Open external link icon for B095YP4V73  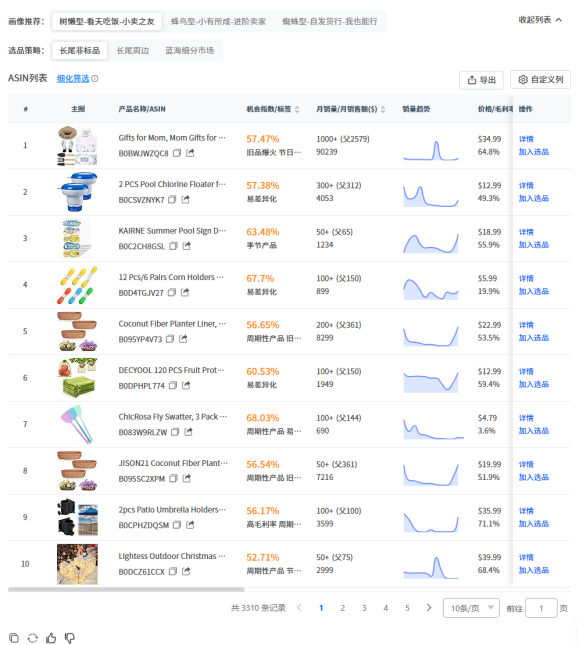point(183,339)
